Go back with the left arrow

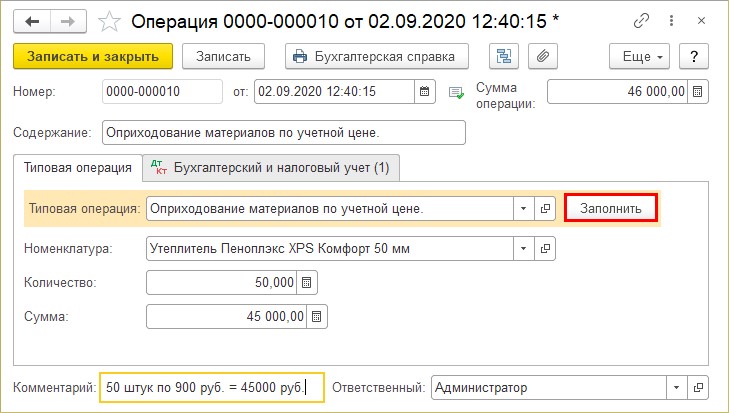(32, 21)
